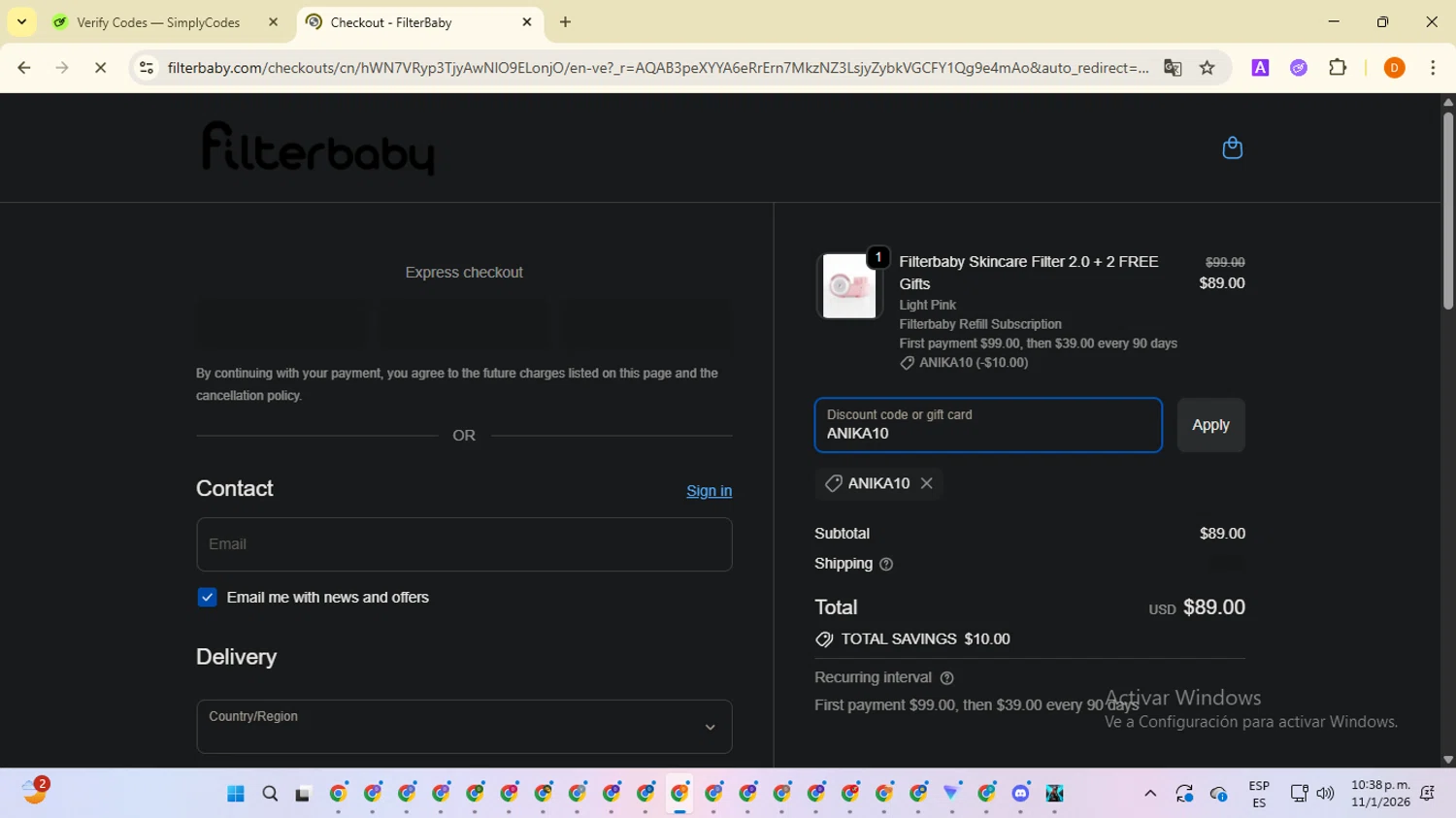This screenshot has width=1456, height=818.
Task: Click the Total USD $89.00 amount
Action: (1197, 607)
